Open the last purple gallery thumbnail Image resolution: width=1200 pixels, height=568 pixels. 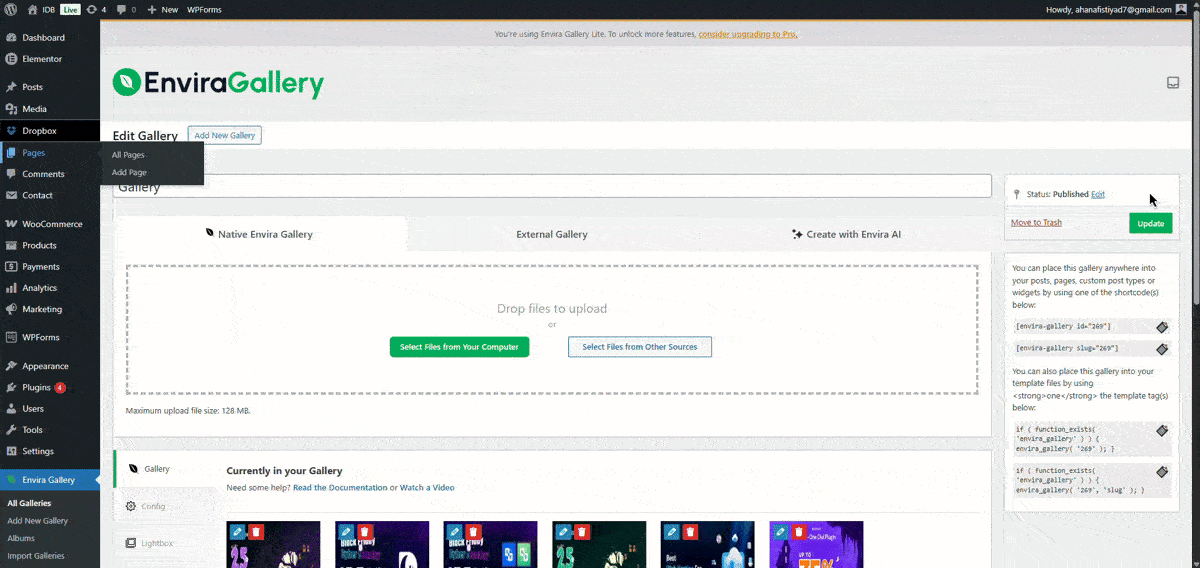[x=816, y=544]
